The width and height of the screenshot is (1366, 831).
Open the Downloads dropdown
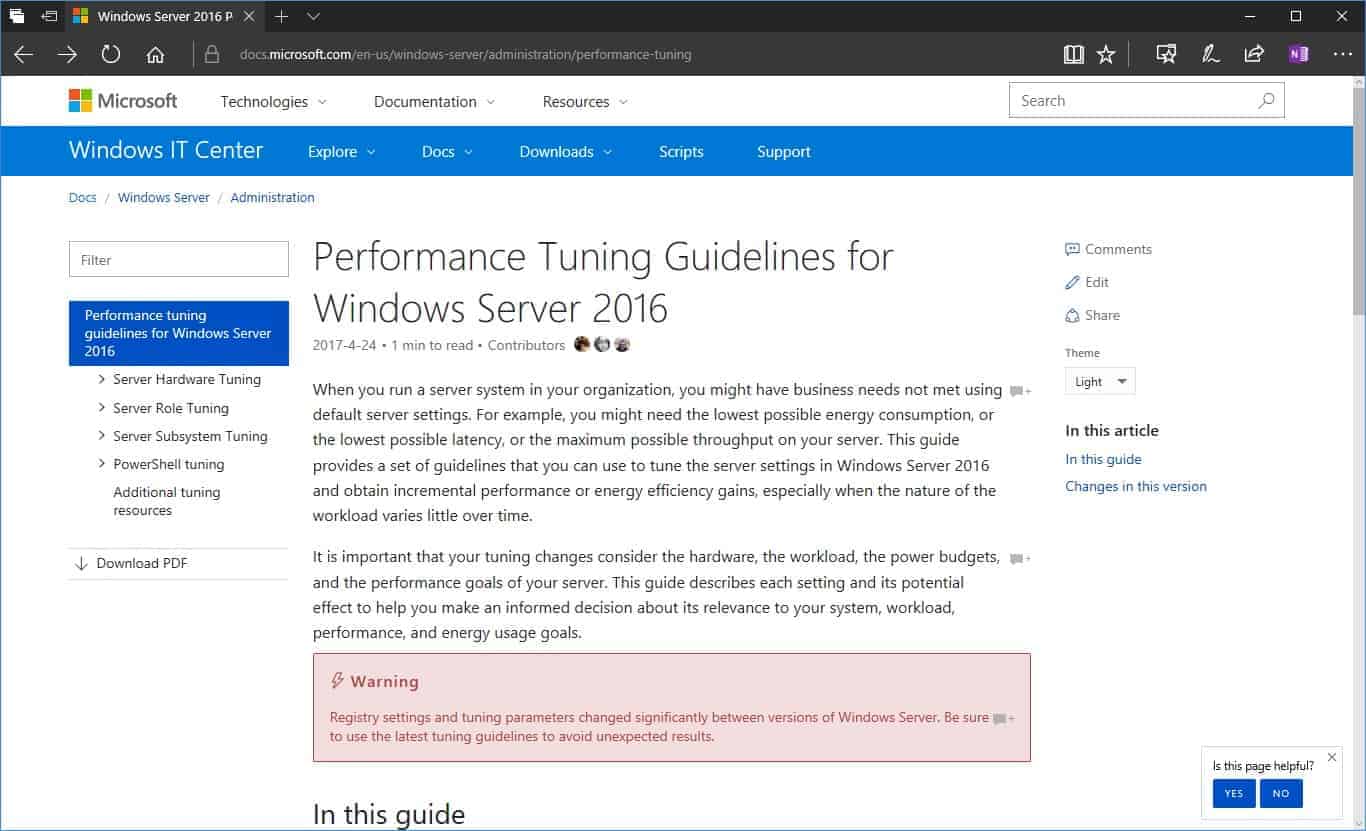coord(566,152)
